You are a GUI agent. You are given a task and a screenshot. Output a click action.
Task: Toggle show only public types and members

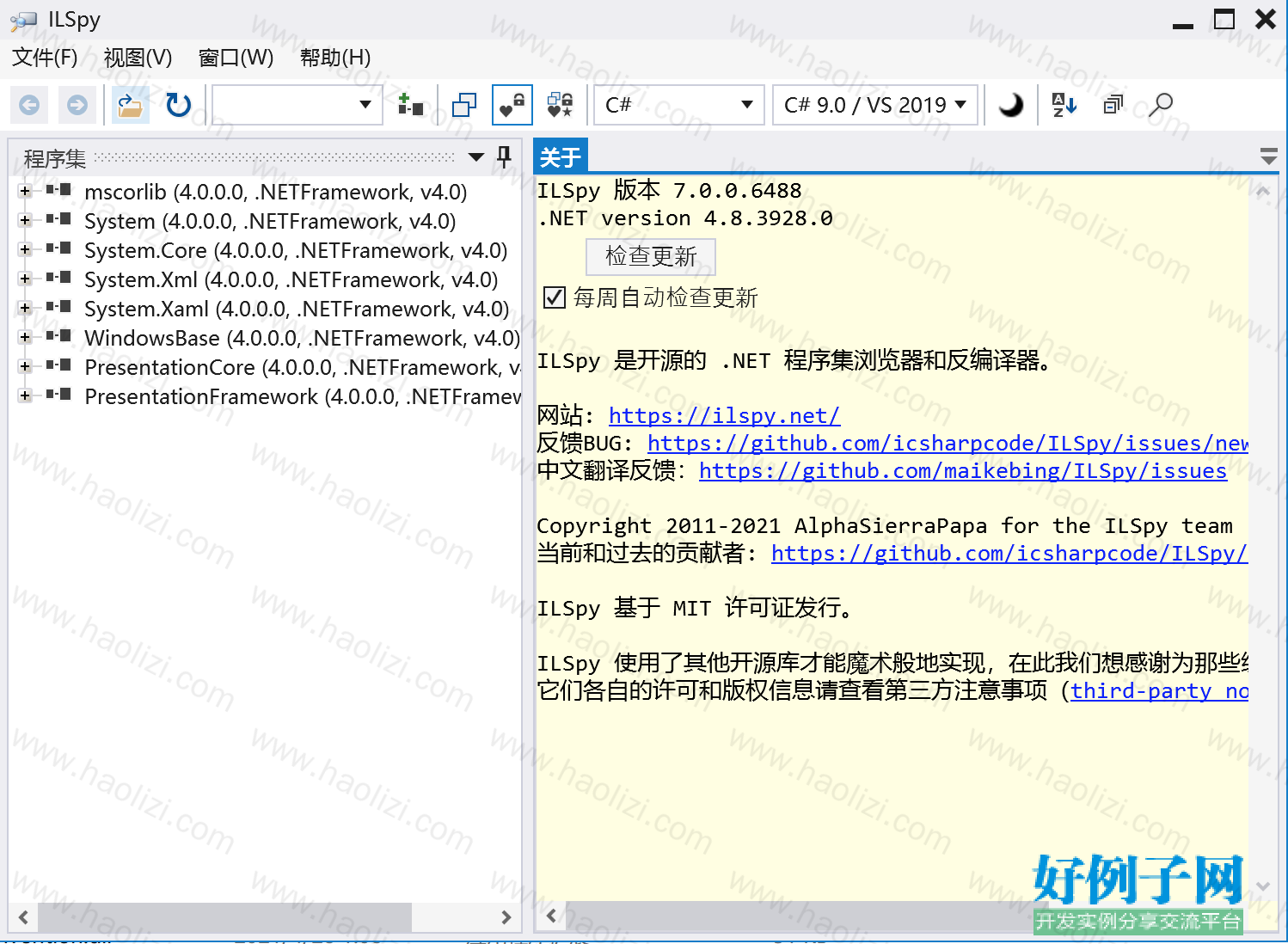(x=464, y=105)
